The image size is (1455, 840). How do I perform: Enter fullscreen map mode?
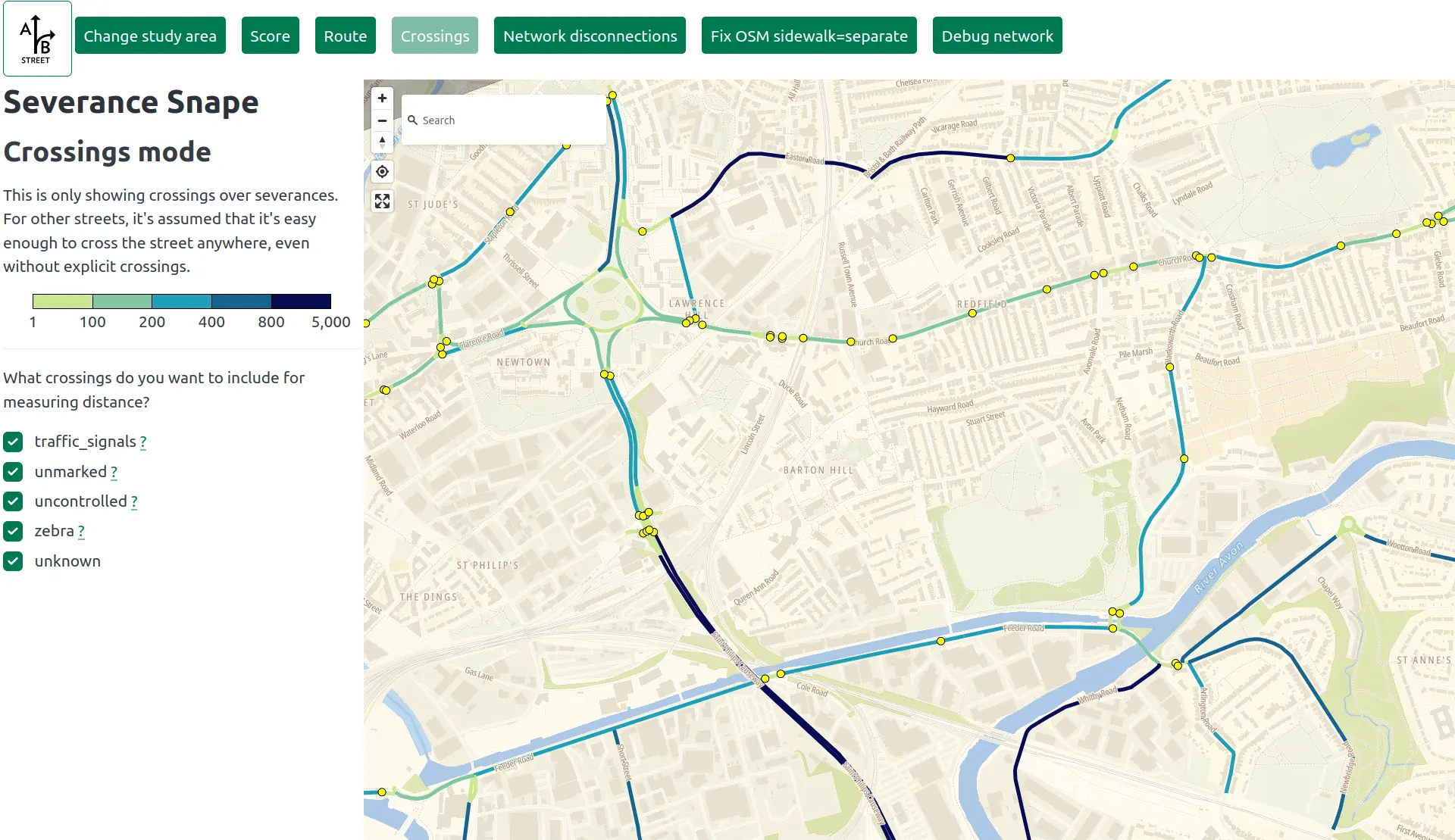tap(383, 201)
